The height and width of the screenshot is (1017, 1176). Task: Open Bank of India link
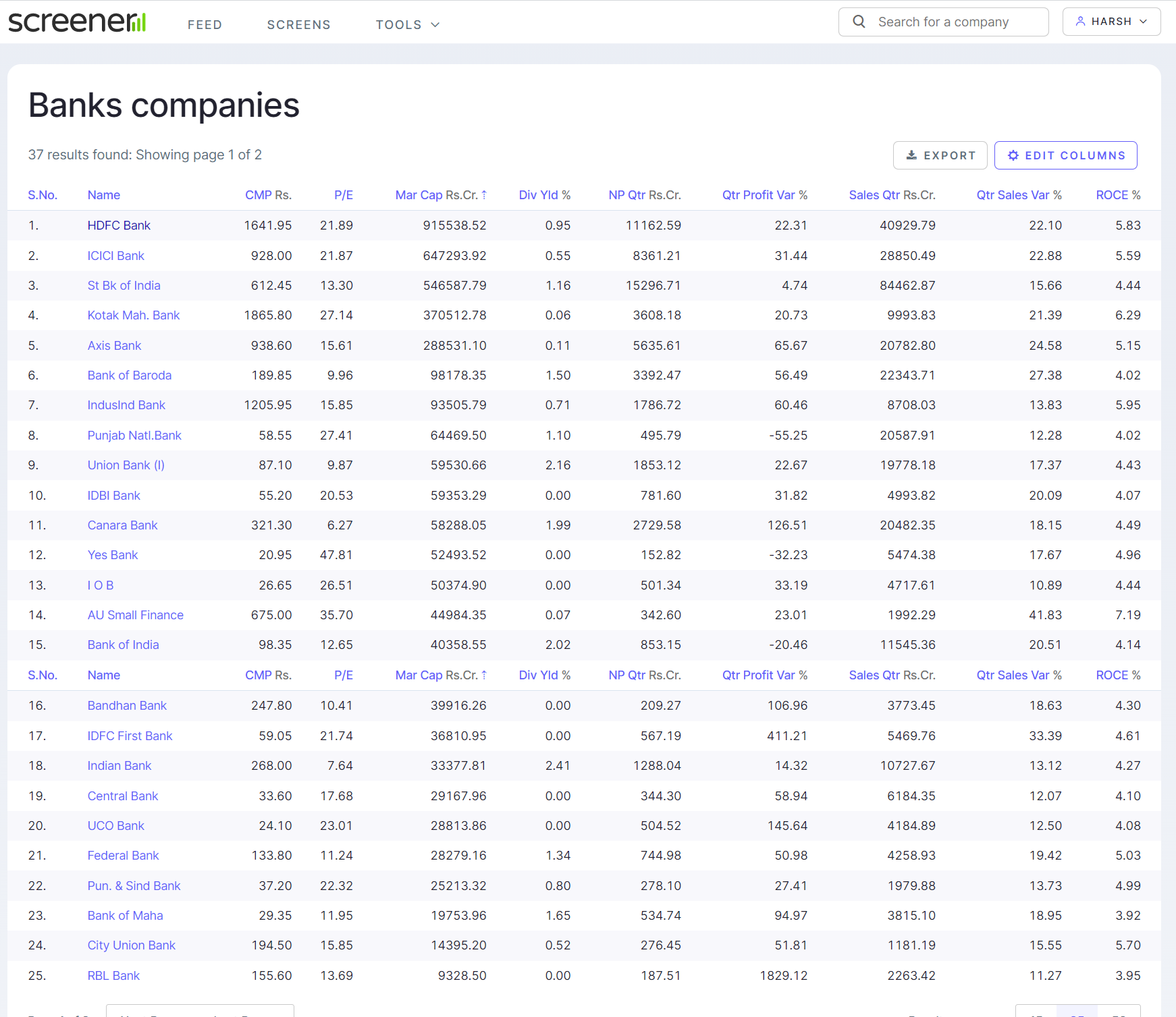pos(124,645)
